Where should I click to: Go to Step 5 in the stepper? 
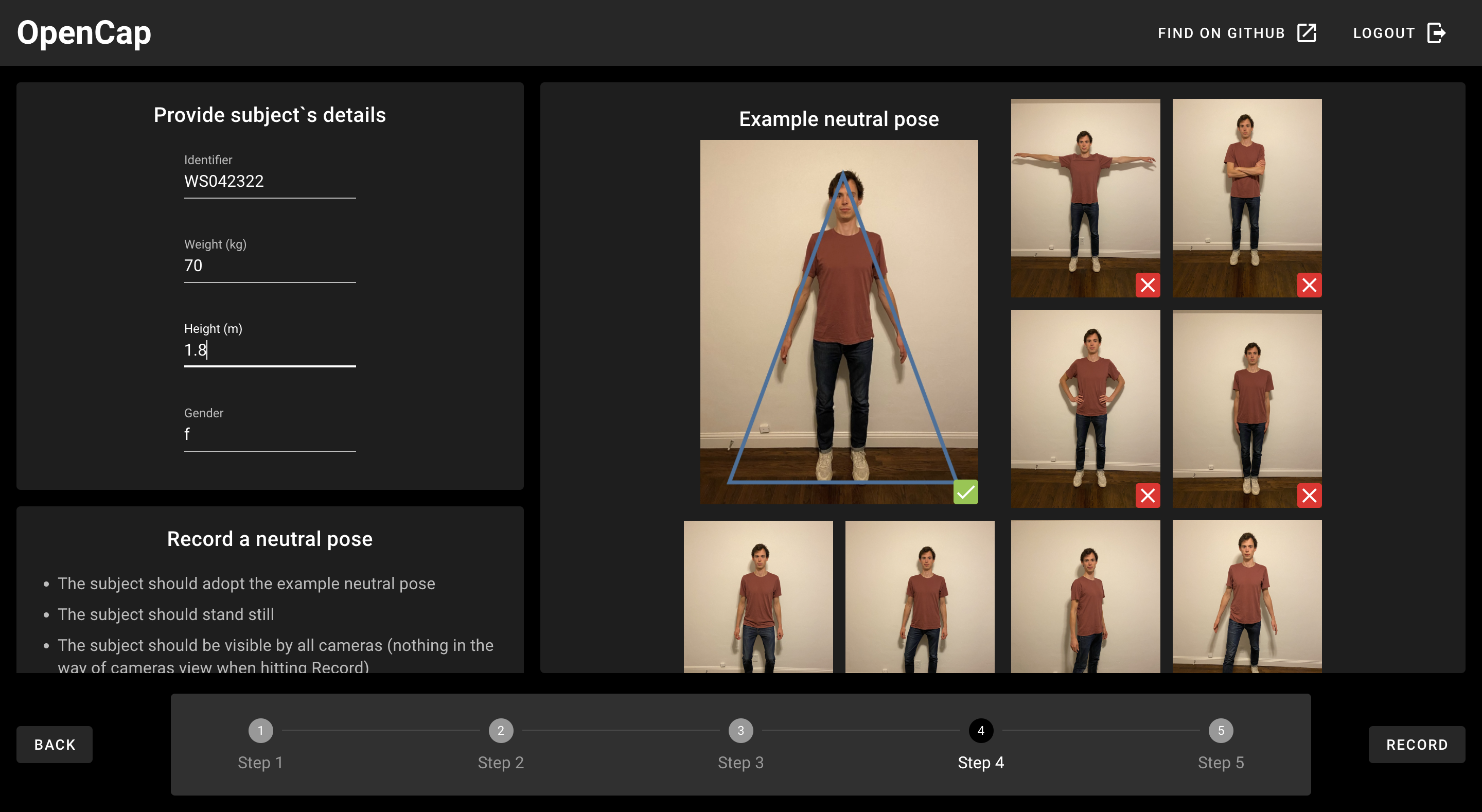coord(1221,730)
